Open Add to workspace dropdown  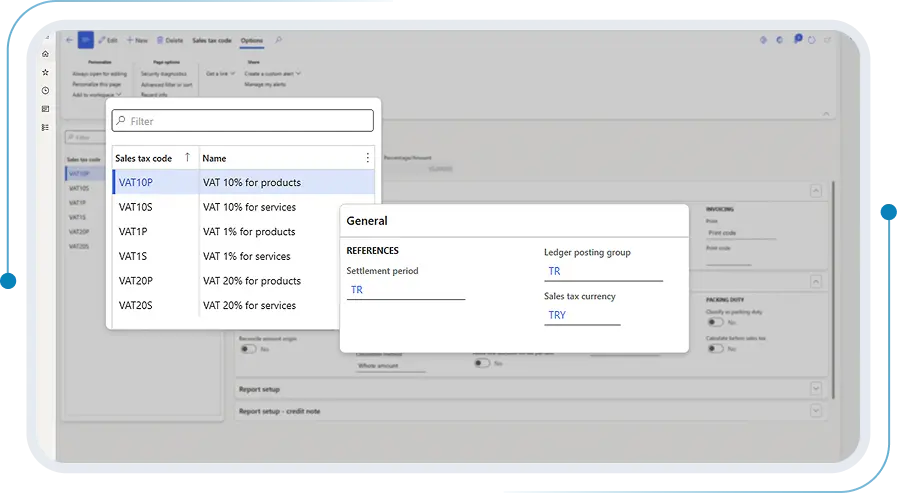(97, 94)
